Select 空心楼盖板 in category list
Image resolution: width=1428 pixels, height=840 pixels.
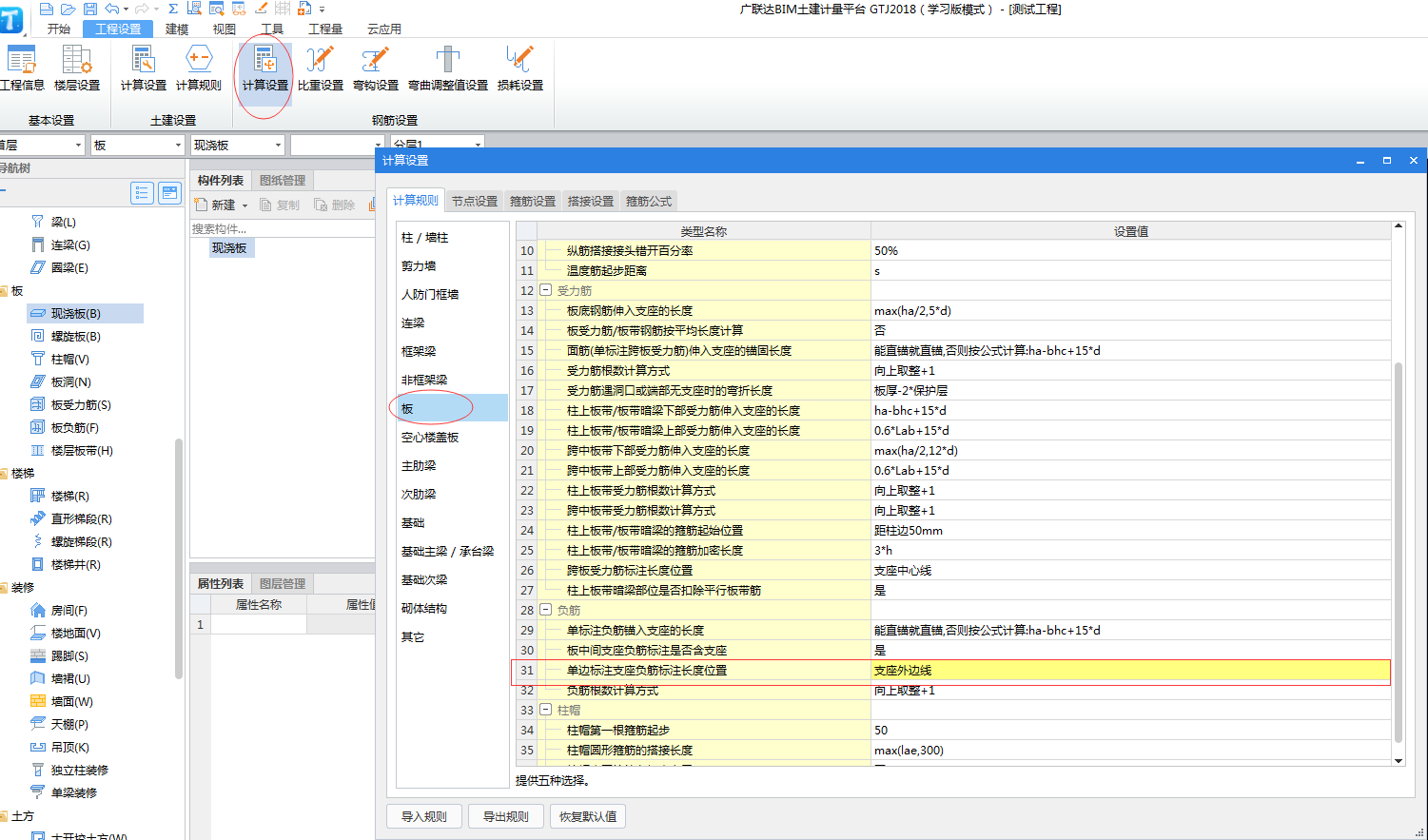452,437
